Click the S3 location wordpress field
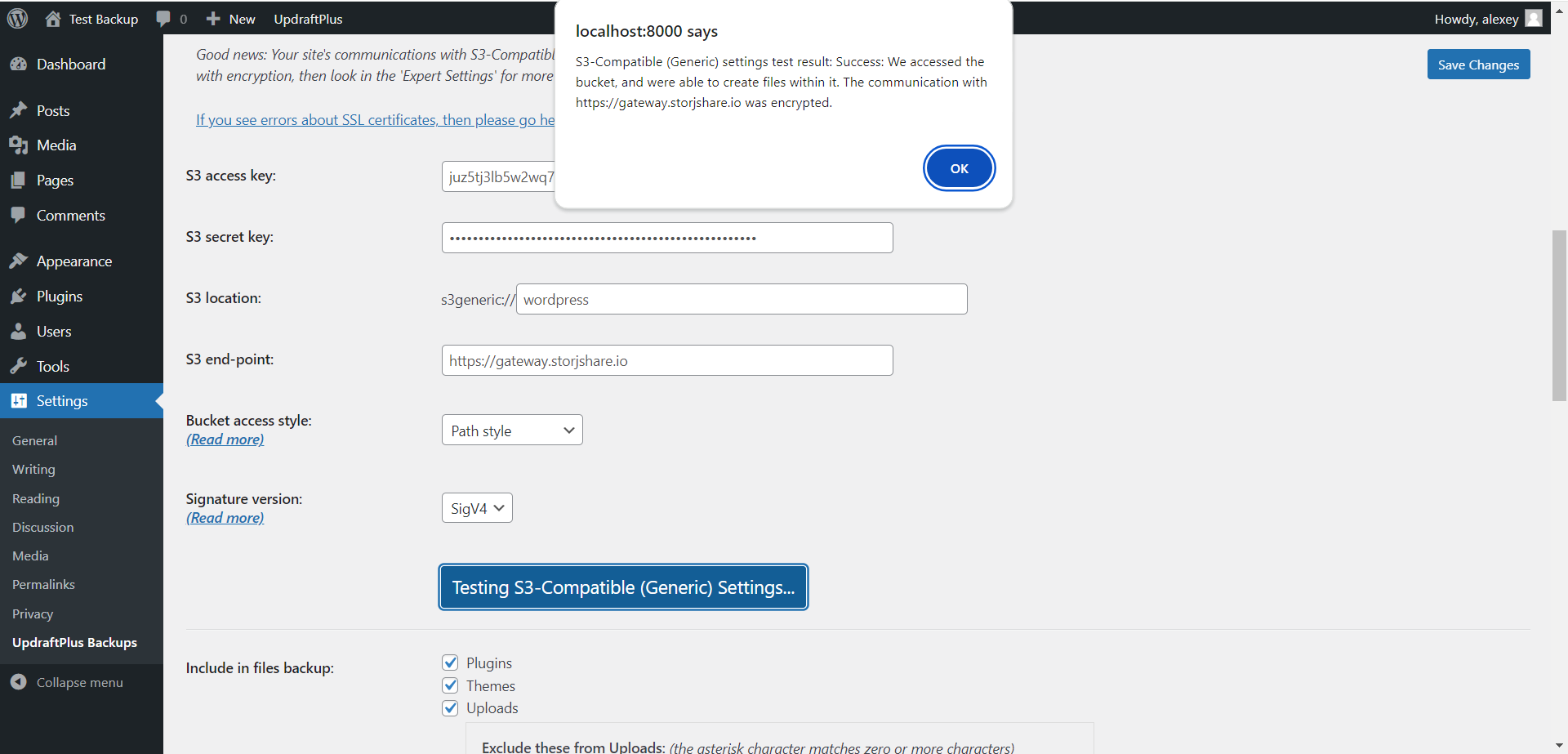 pyautogui.click(x=742, y=299)
